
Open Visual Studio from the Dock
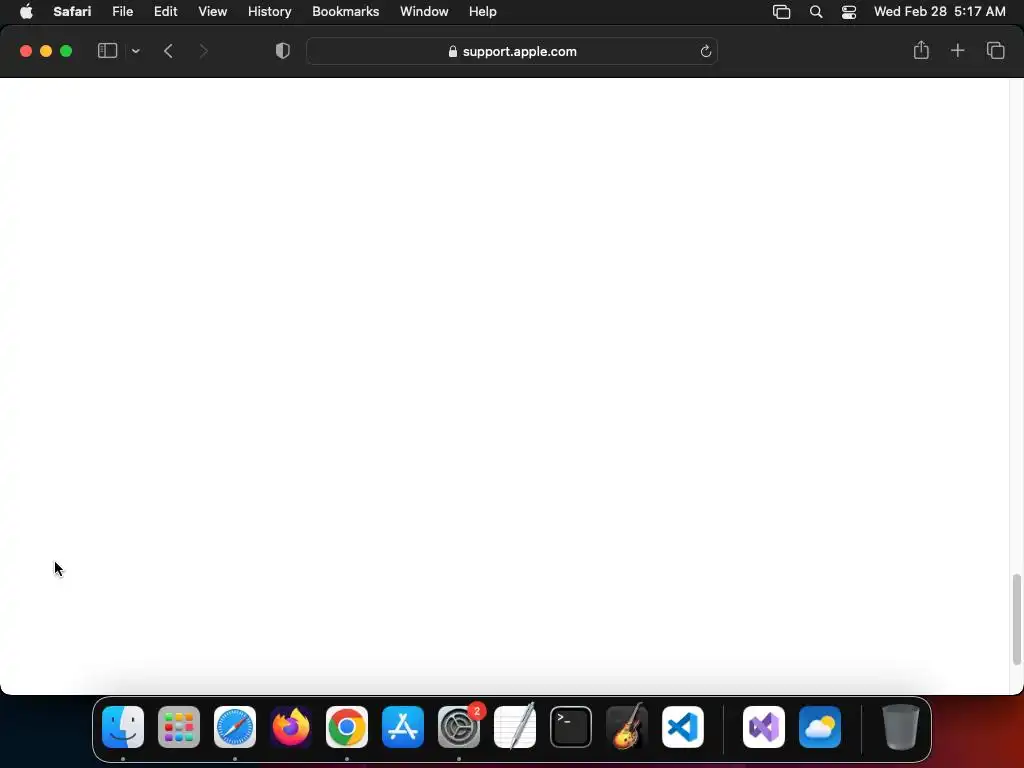click(763, 727)
